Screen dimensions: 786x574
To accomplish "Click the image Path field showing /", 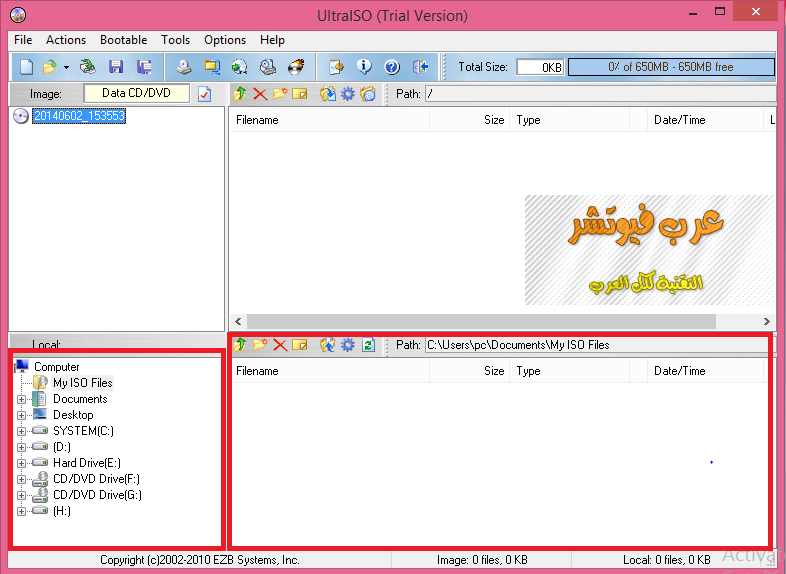I will click(x=601, y=94).
